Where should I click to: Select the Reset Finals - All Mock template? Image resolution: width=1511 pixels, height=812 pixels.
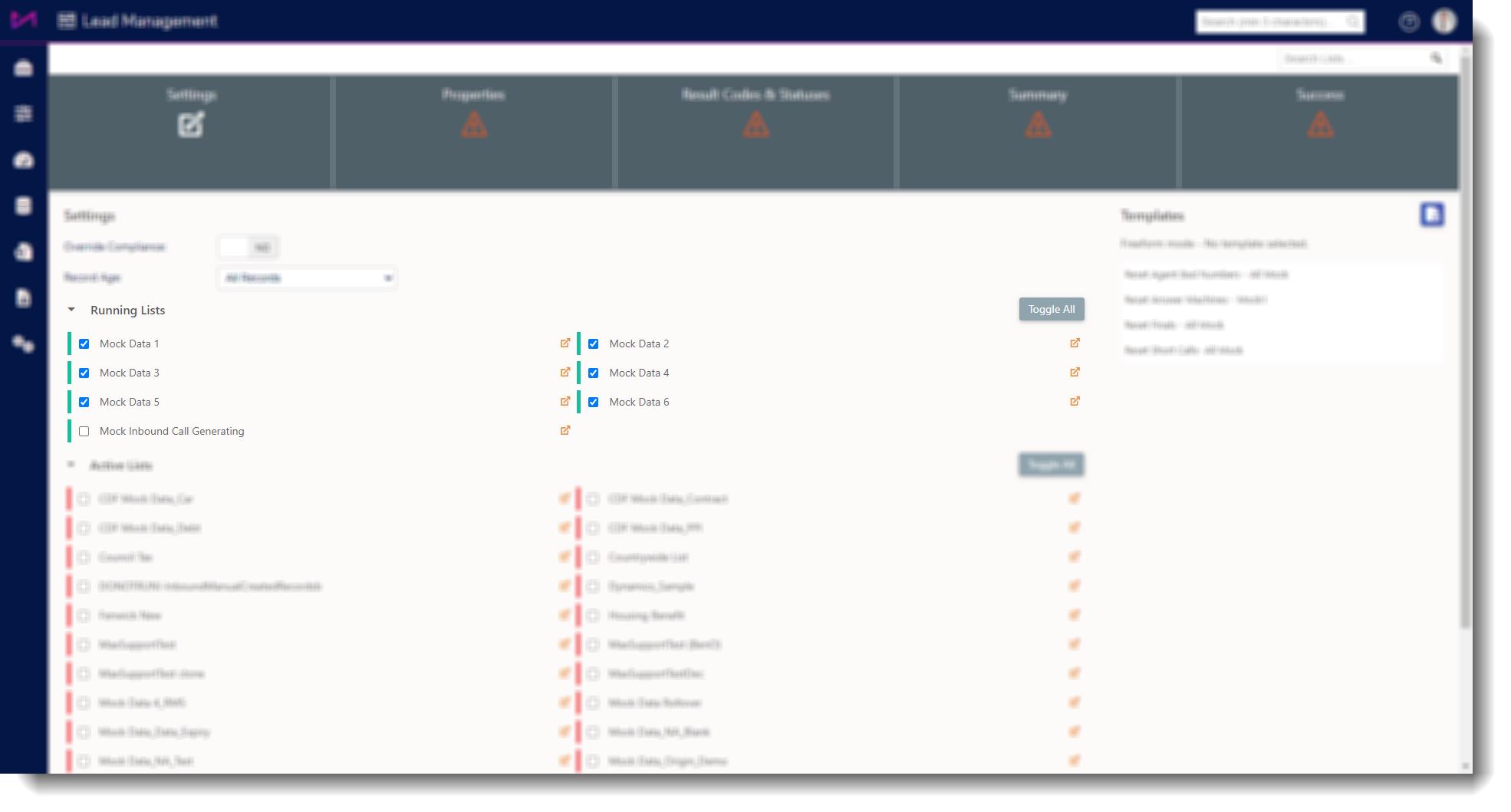[1174, 325]
